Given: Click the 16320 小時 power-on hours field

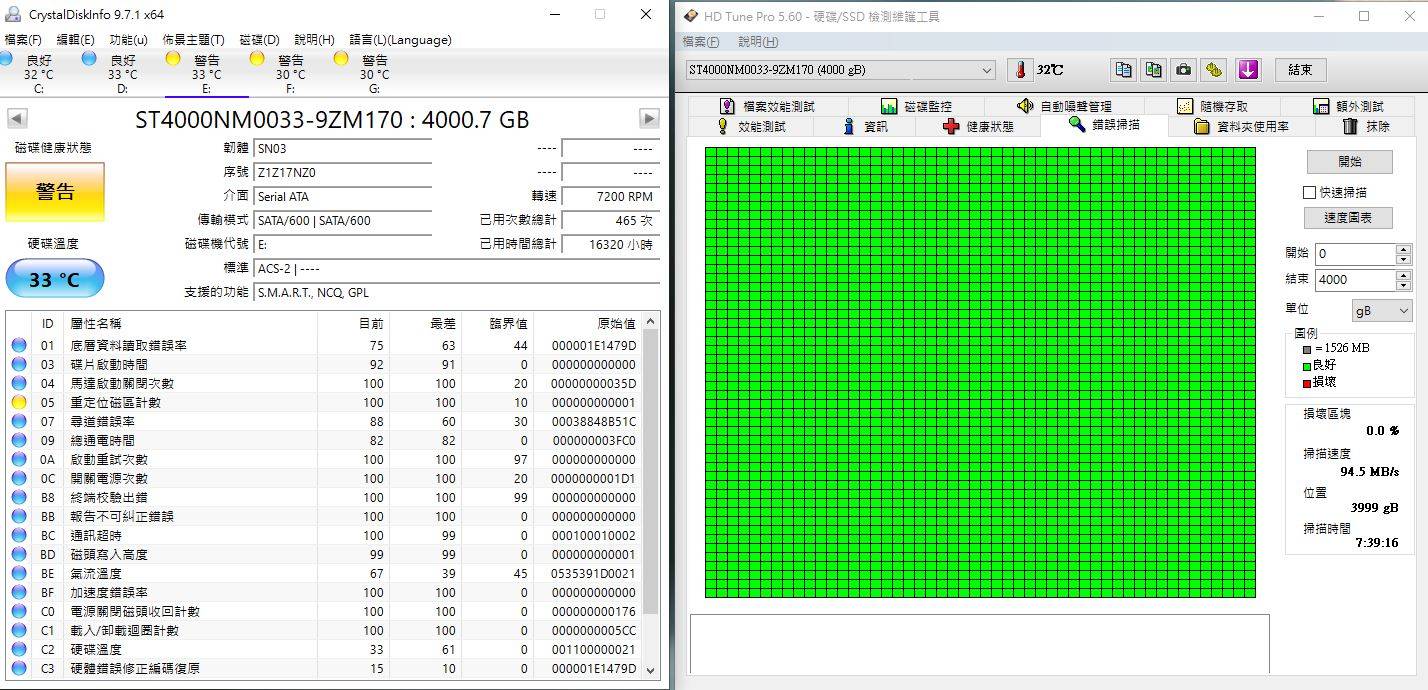Looking at the screenshot, I should (610, 244).
